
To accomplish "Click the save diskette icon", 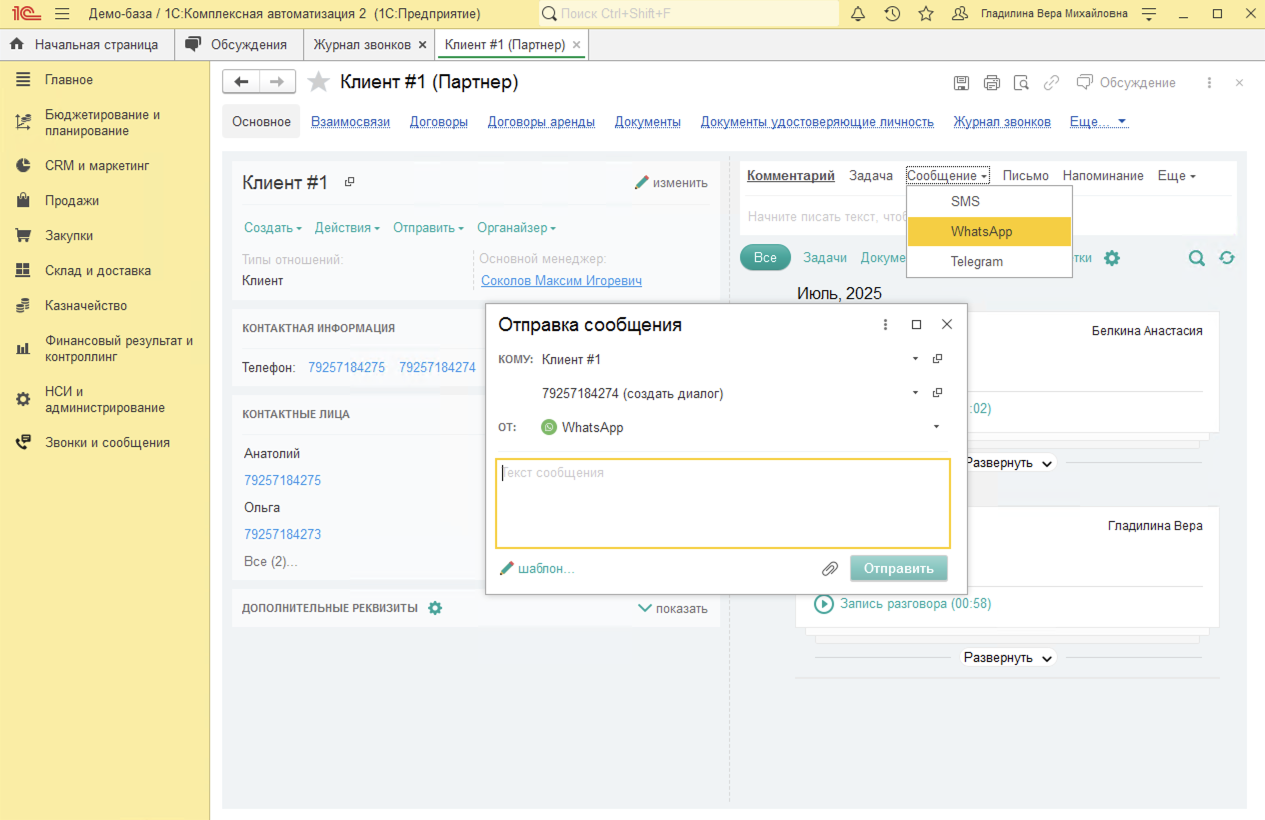I will 961,83.
